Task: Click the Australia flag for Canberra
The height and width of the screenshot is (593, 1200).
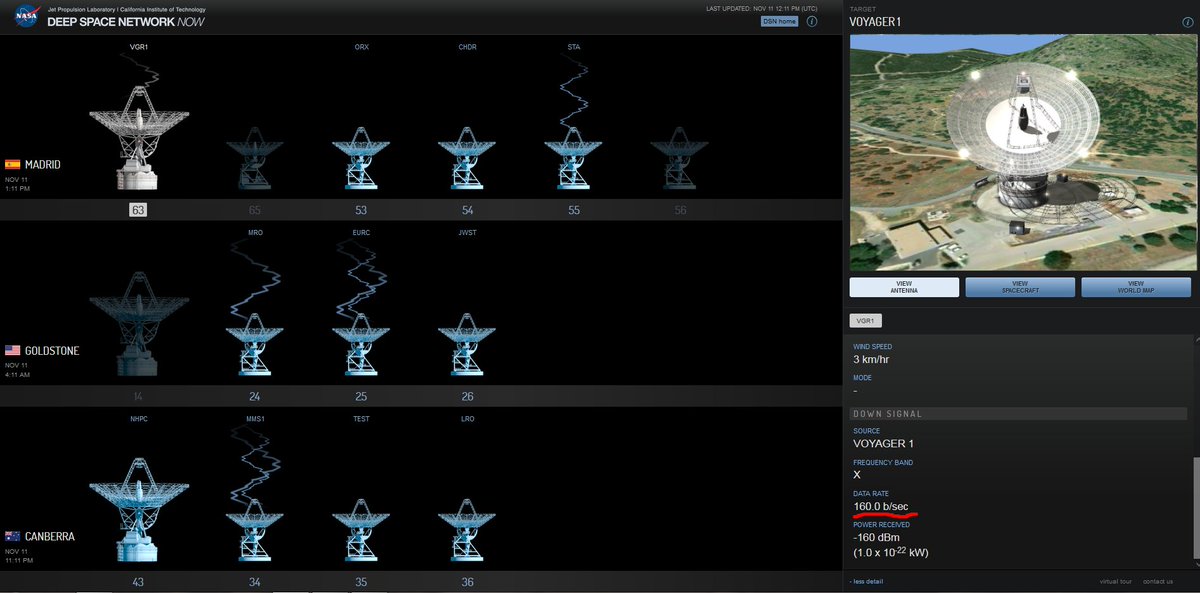Action: coord(12,536)
